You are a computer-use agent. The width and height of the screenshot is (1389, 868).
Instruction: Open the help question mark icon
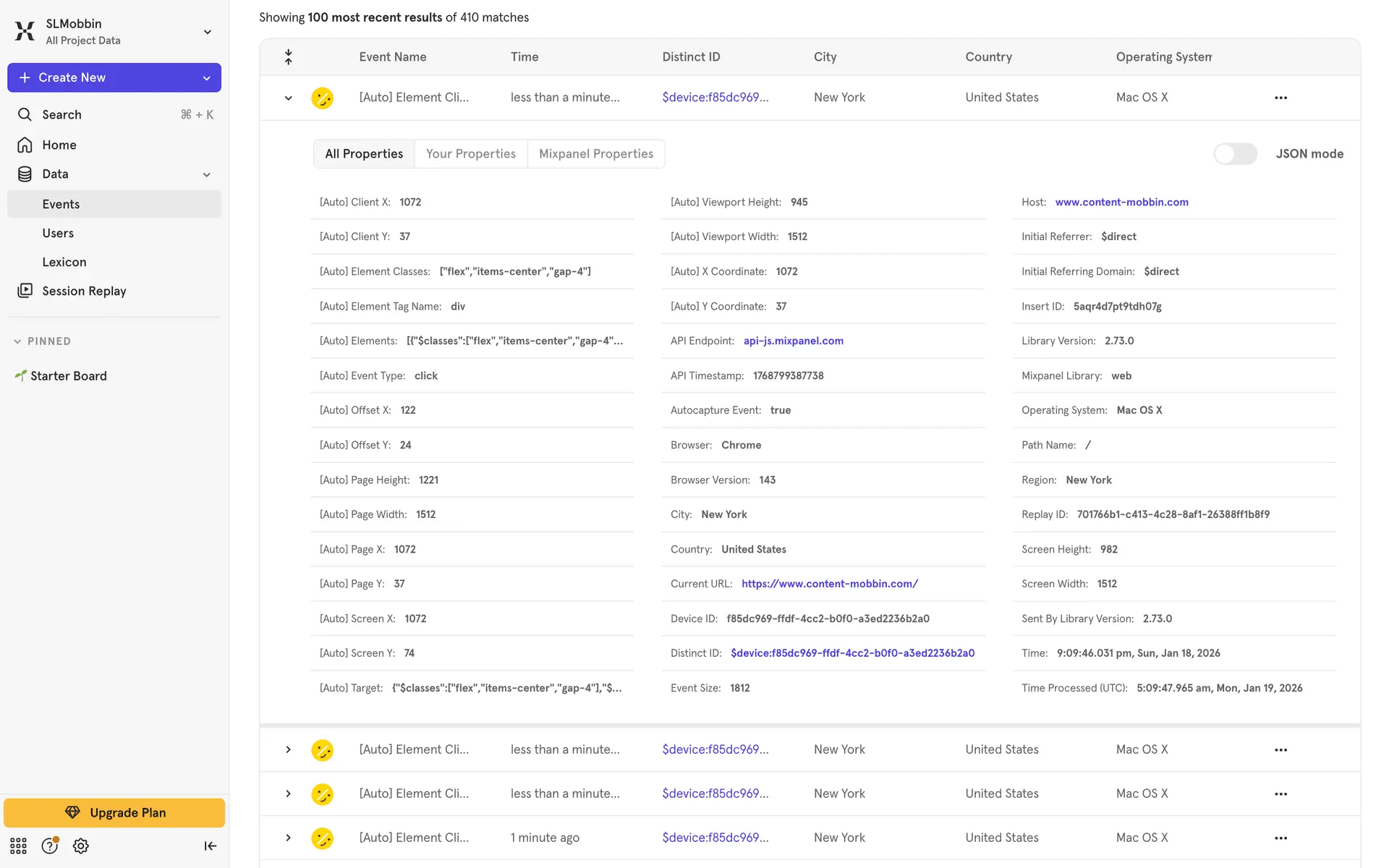[x=49, y=846]
